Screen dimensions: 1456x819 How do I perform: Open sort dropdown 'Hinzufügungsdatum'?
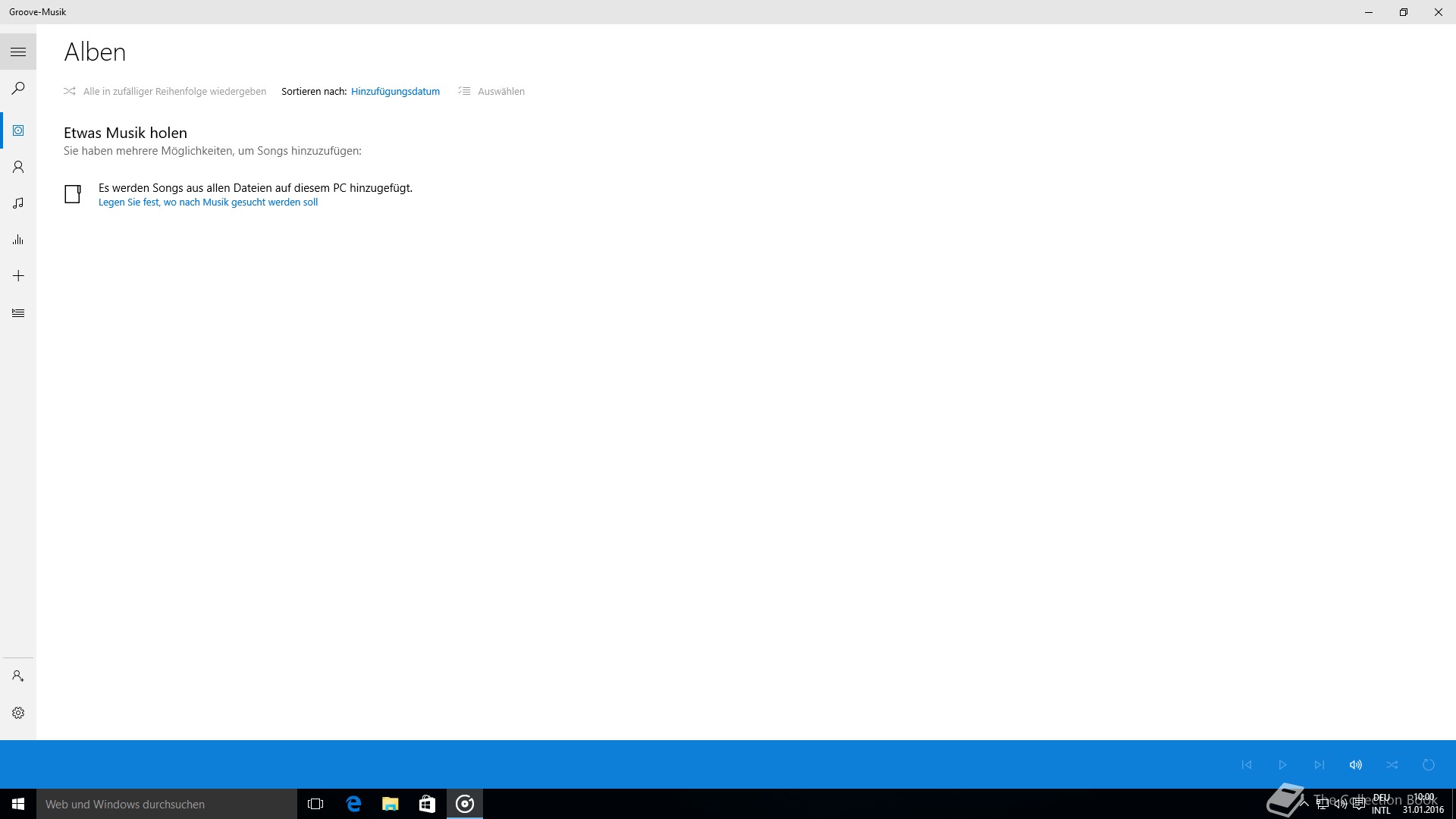395,91
